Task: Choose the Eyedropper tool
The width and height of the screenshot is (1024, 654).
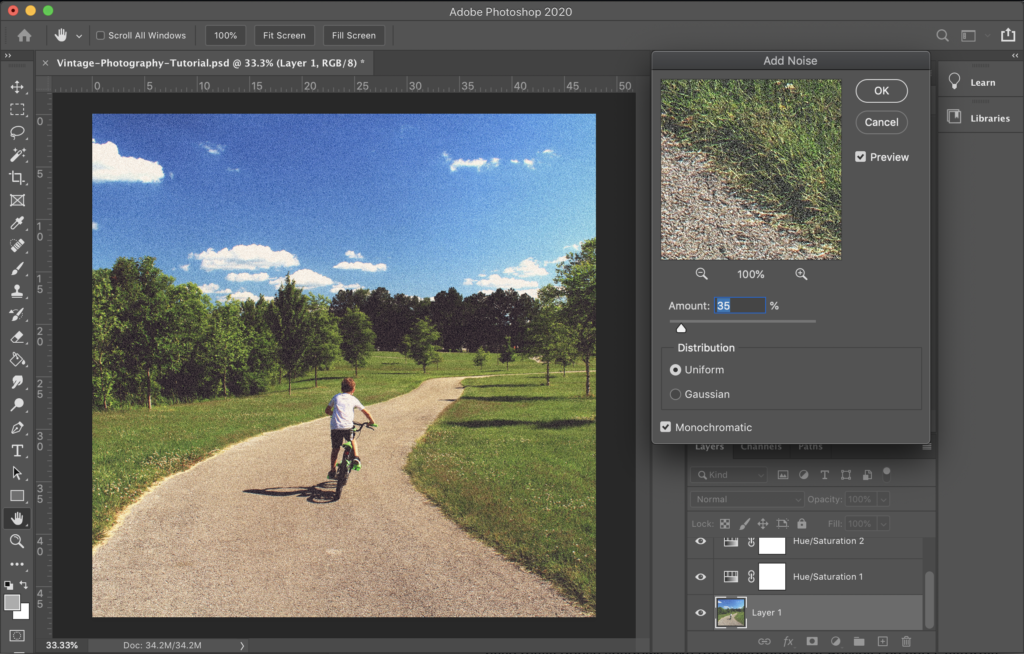Action: [x=17, y=223]
